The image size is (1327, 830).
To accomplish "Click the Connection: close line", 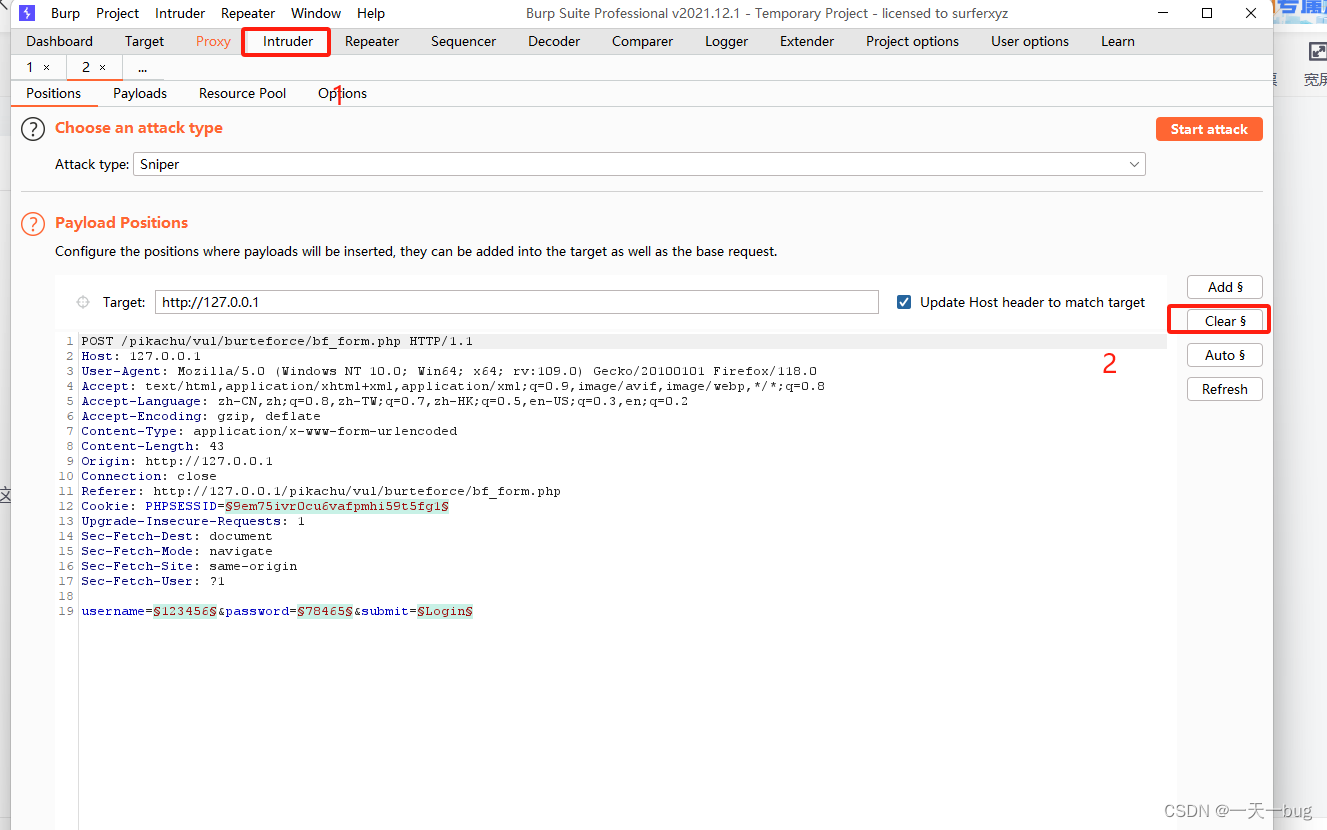I will coord(149,476).
